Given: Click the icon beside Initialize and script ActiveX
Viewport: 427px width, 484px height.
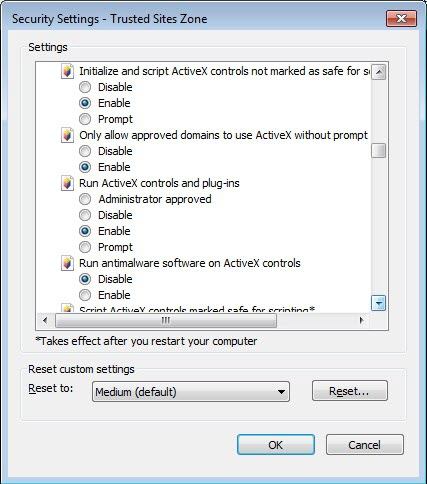Looking at the screenshot, I should (x=67, y=71).
